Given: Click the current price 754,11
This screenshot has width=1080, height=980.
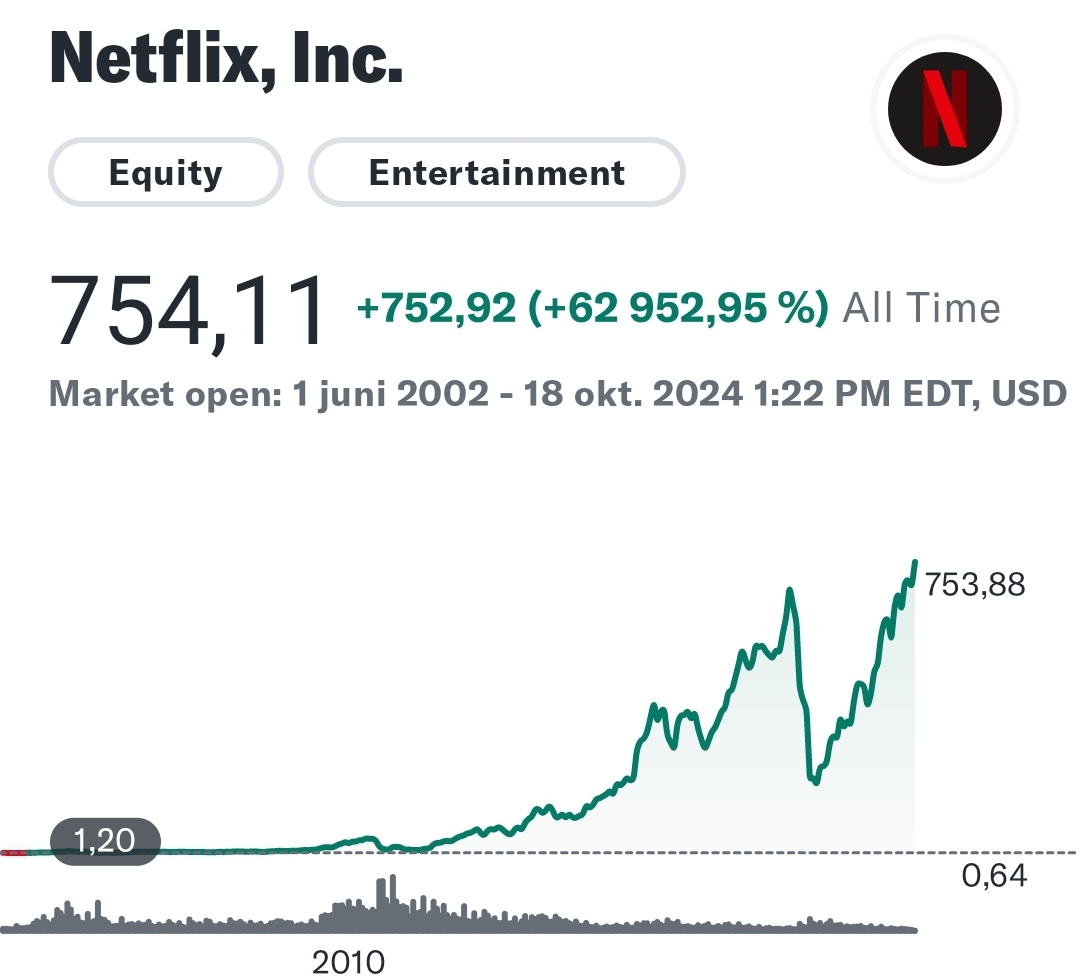Looking at the screenshot, I should 190,311.
